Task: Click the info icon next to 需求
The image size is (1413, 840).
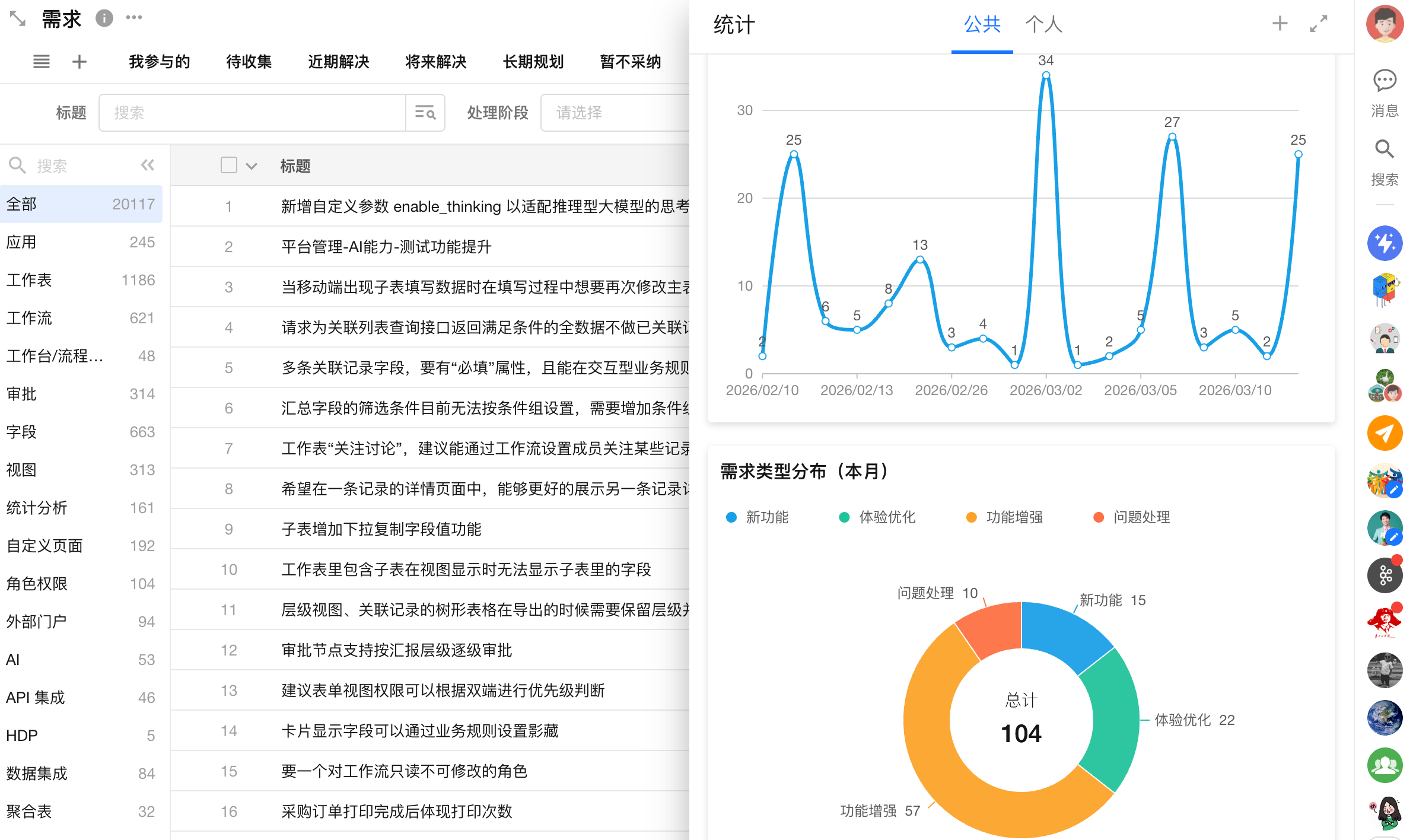Action: 104,18
